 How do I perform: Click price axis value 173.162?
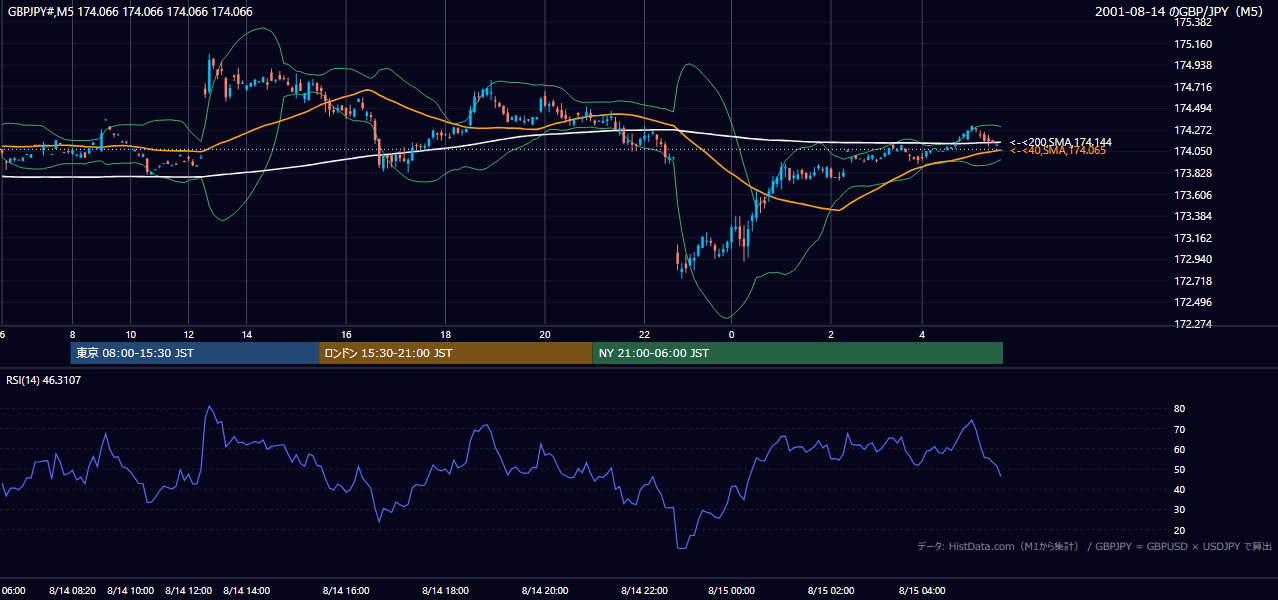tap(1193, 238)
